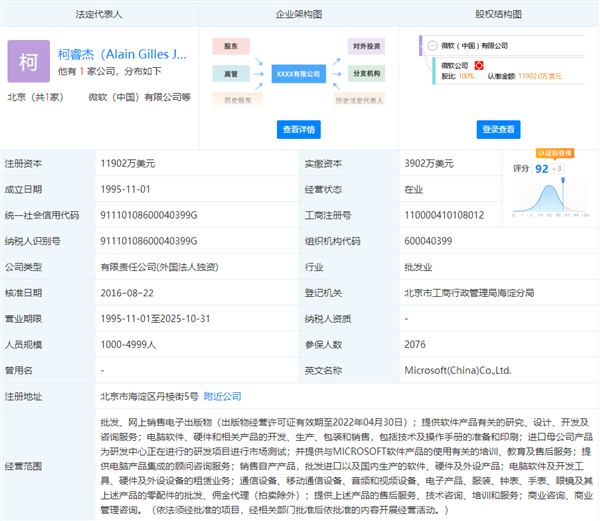Click the 对外投资 box in diagram
Image resolution: width=600 pixels, height=521 pixels.
(366, 46)
